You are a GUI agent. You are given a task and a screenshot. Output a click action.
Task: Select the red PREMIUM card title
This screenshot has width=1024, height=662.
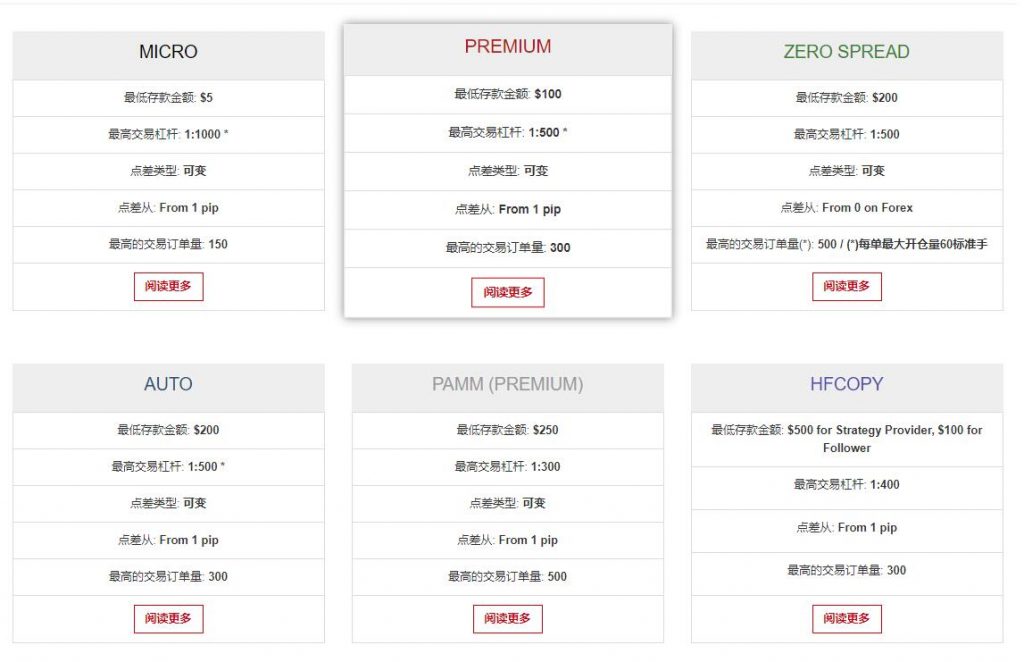pyautogui.click(x=507, y=47)
